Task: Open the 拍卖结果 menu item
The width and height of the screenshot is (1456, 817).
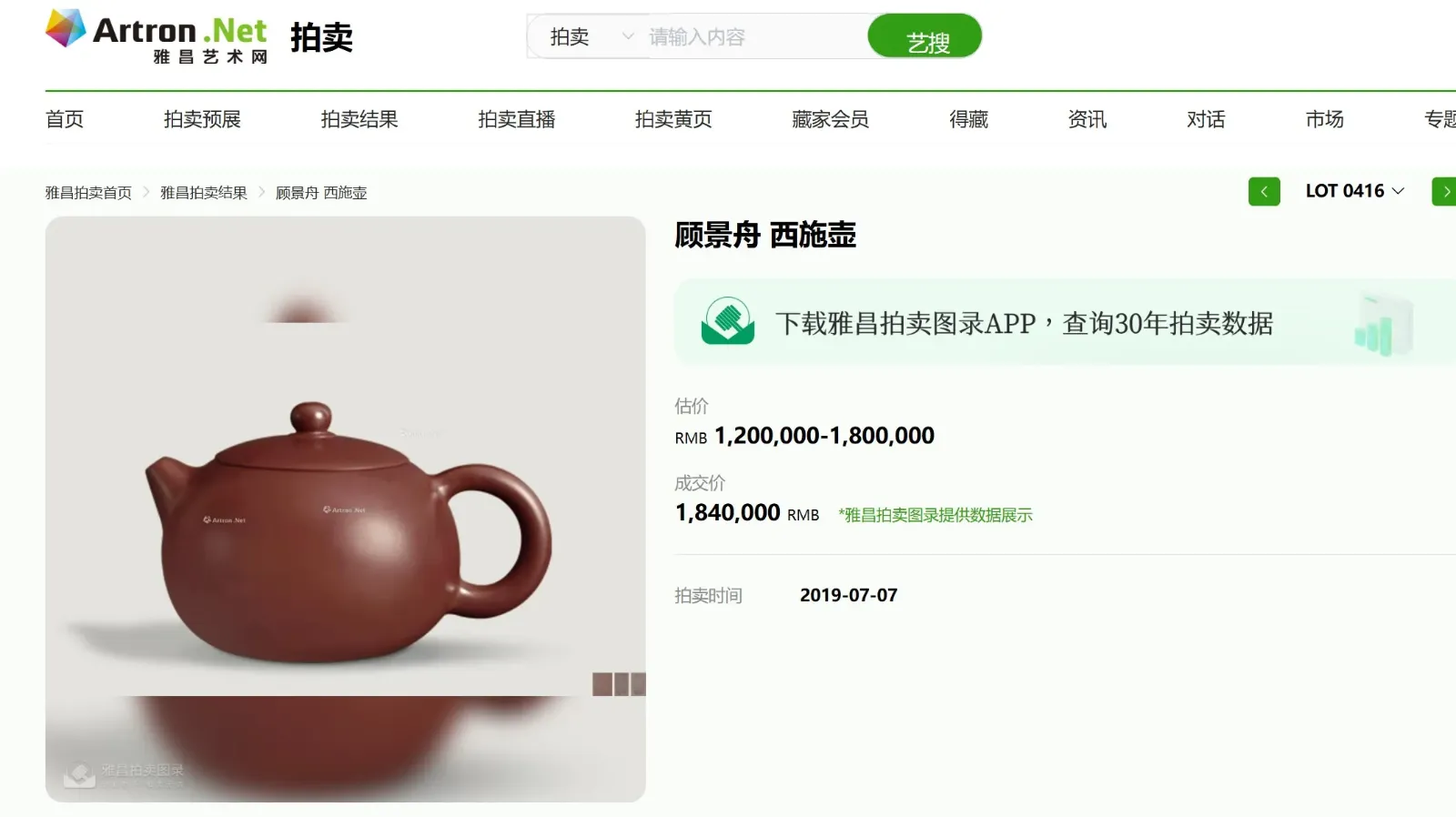Action: tap(359, 119)
